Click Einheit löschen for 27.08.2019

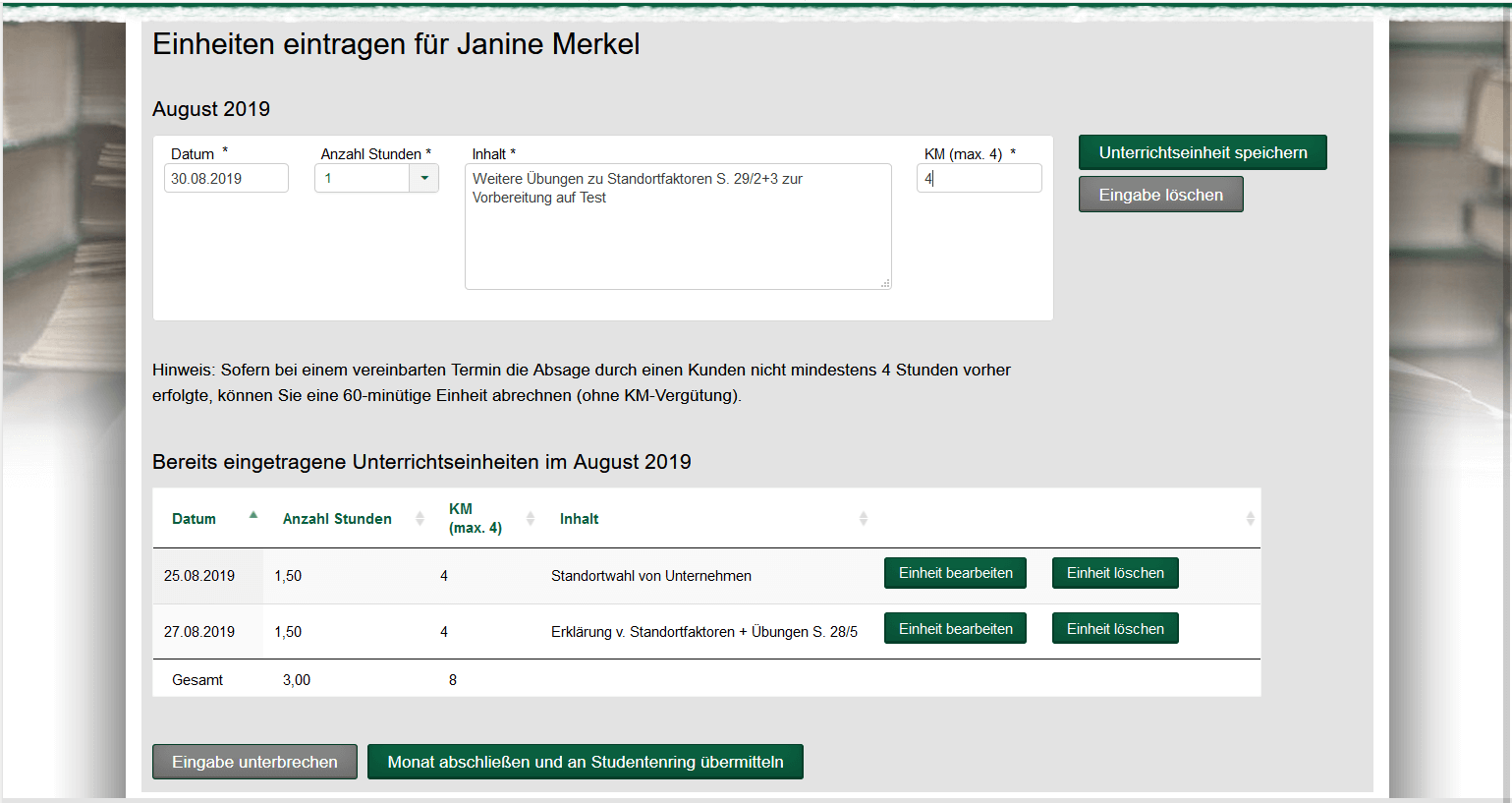[x=1115, y=629]
